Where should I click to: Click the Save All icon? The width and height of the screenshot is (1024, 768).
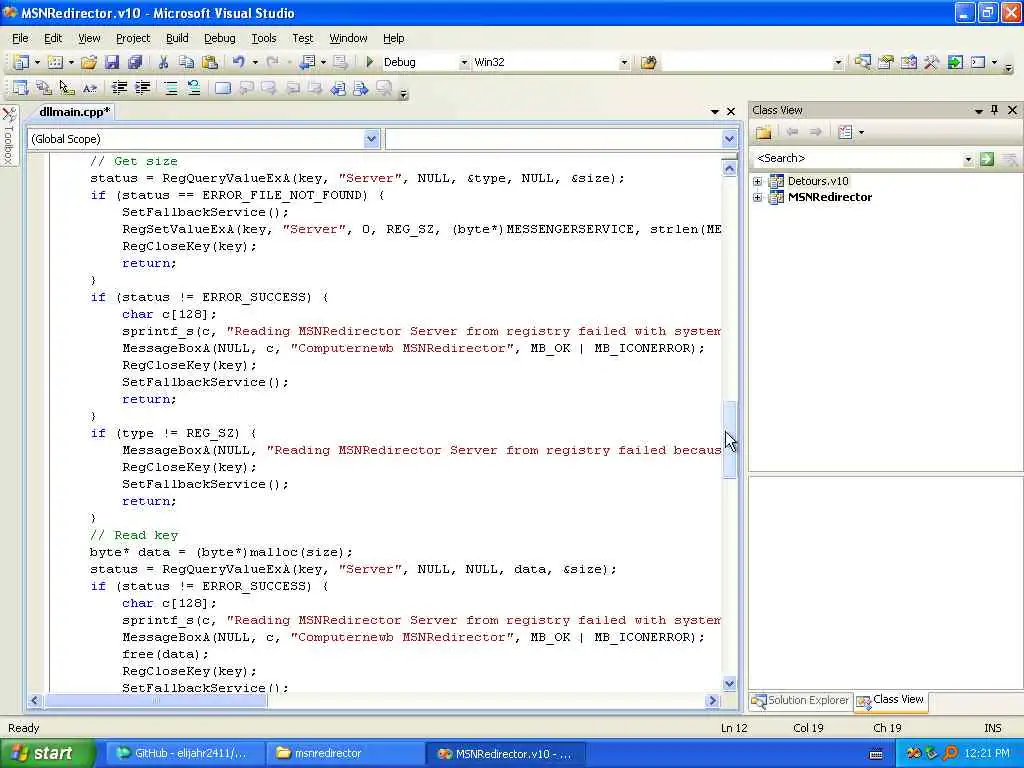(x=135, y=62)
